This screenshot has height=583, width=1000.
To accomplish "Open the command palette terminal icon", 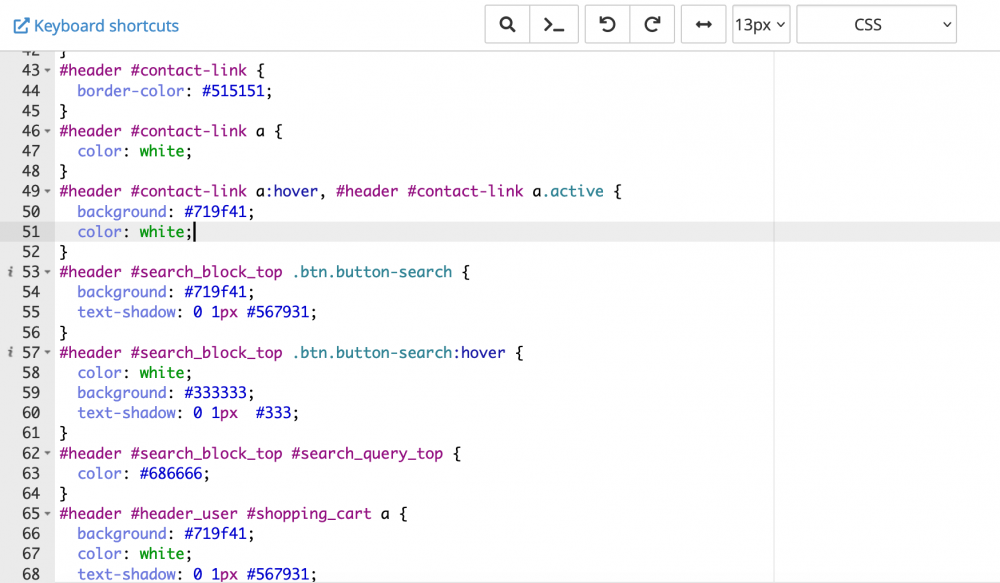I will click(x=553, y=25).
